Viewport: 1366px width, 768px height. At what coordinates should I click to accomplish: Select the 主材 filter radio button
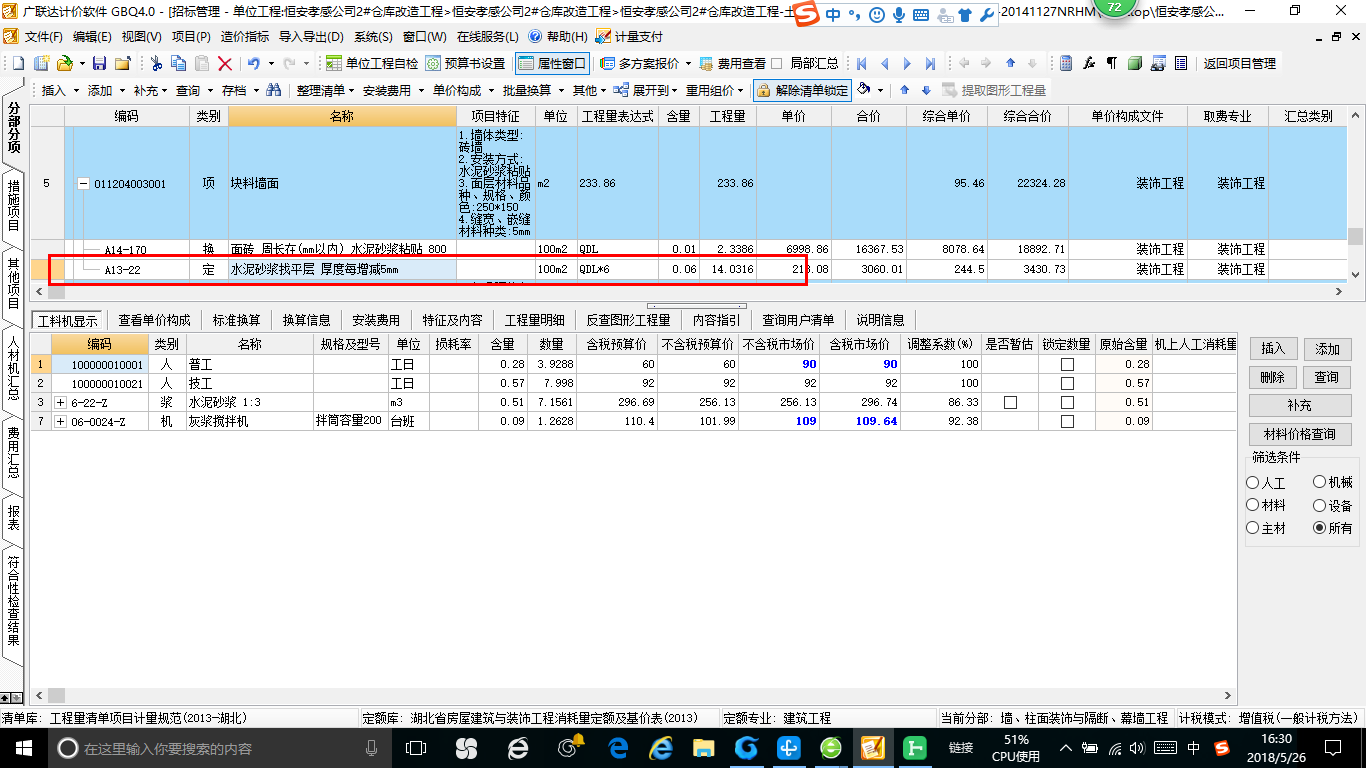tap(1253, 528)
